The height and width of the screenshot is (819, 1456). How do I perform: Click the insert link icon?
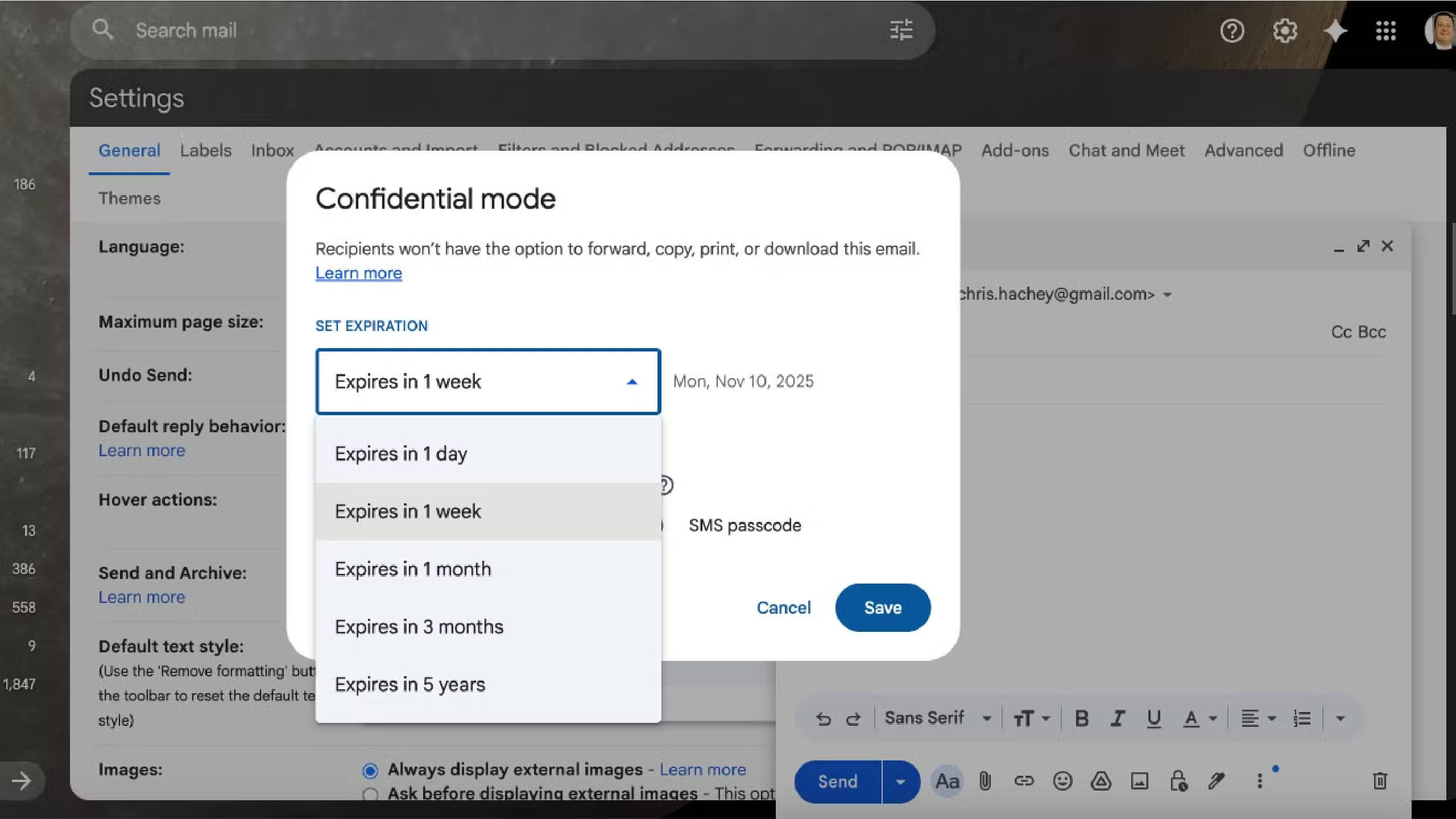tap(1023, 781)
